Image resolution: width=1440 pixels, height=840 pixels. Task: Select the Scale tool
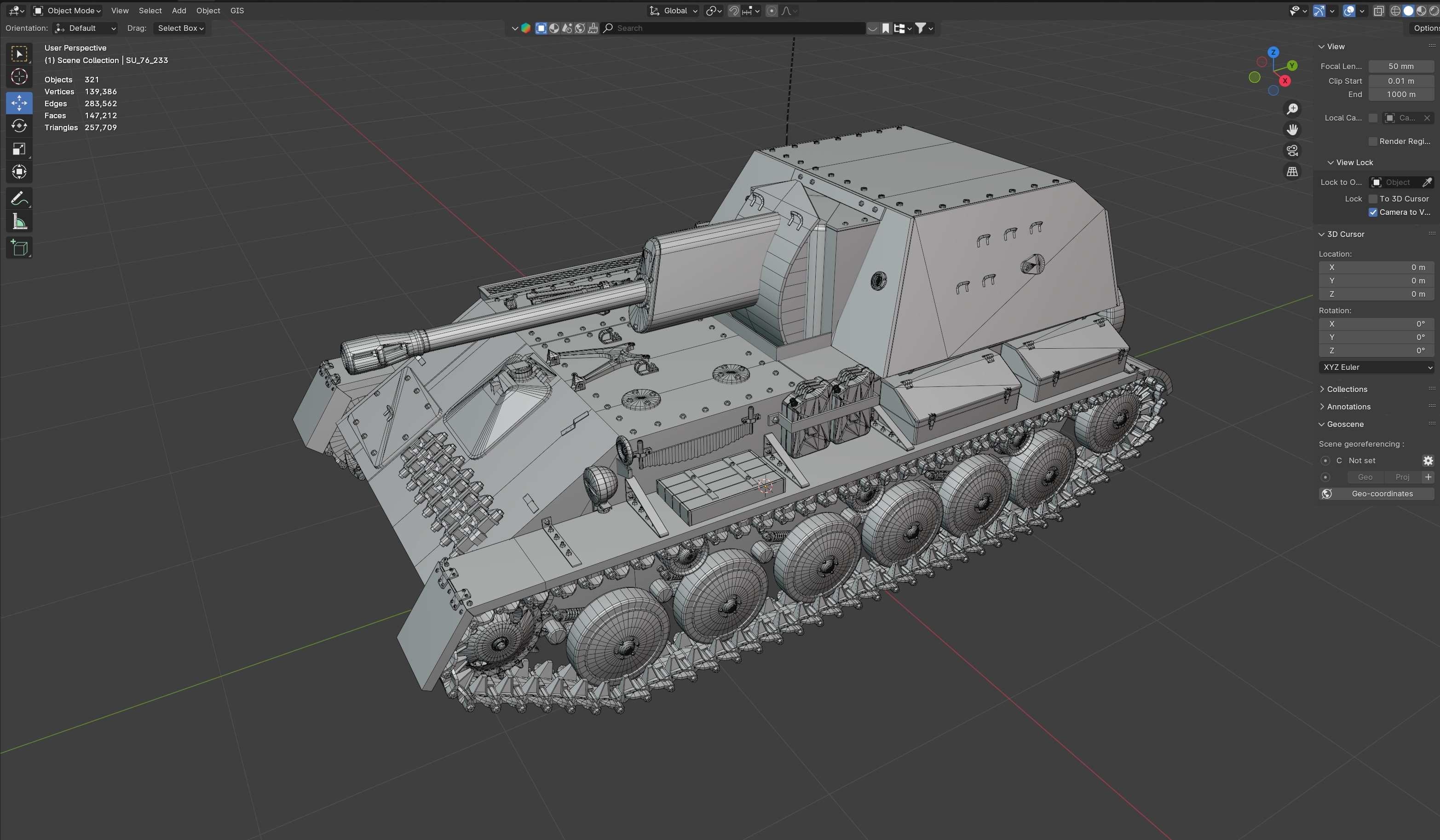pos(19,149)
